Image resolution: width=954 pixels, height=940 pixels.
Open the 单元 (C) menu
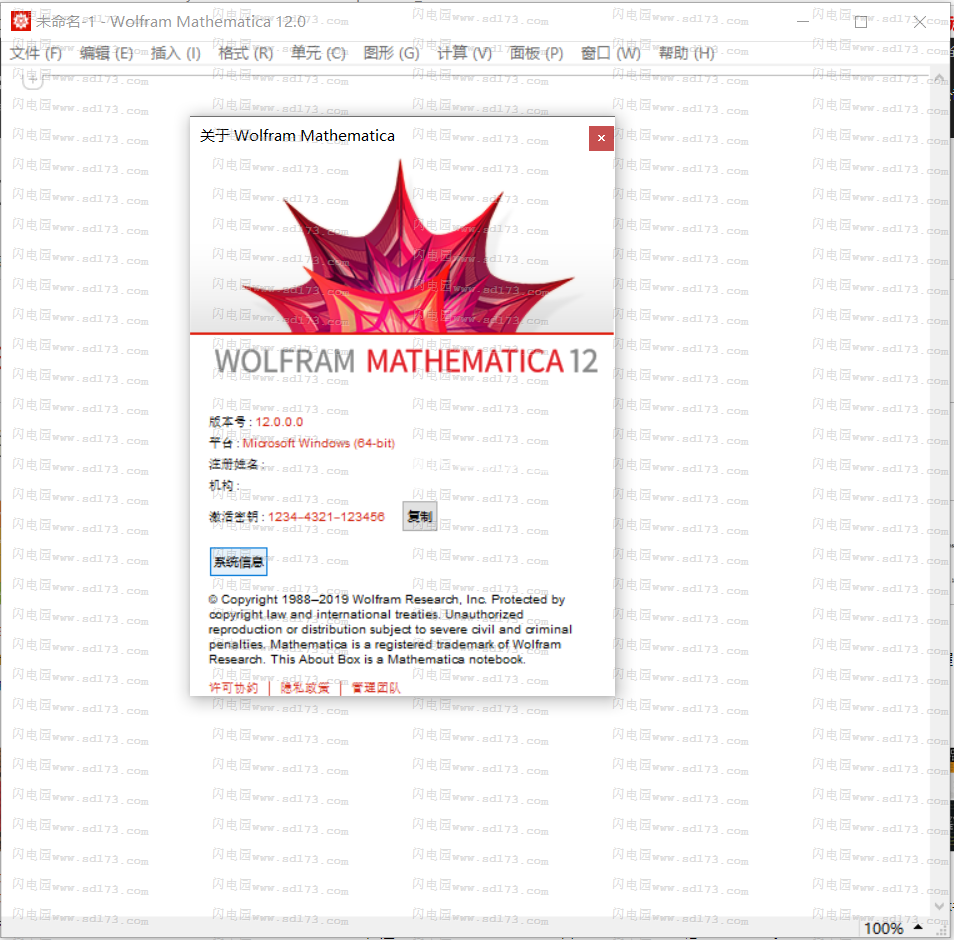[318, 54]
